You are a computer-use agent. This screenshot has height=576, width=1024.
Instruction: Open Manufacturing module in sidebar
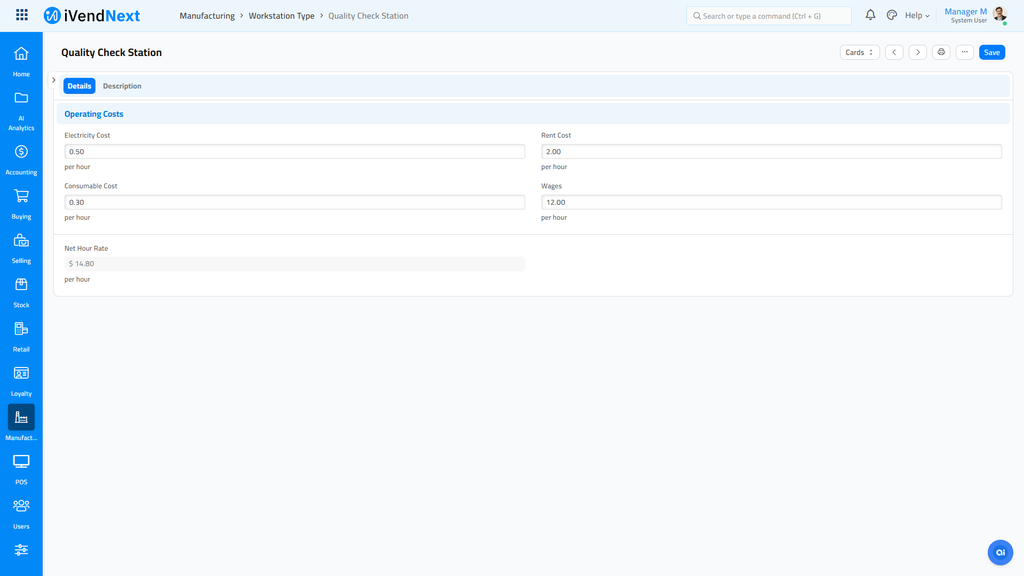21,423
